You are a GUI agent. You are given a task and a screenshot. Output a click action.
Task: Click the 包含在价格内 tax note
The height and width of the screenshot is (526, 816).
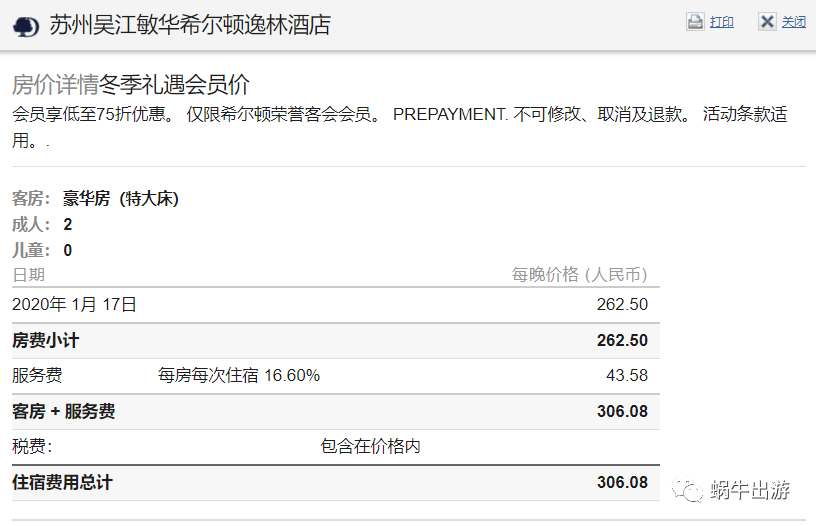(x=370, y=446)
